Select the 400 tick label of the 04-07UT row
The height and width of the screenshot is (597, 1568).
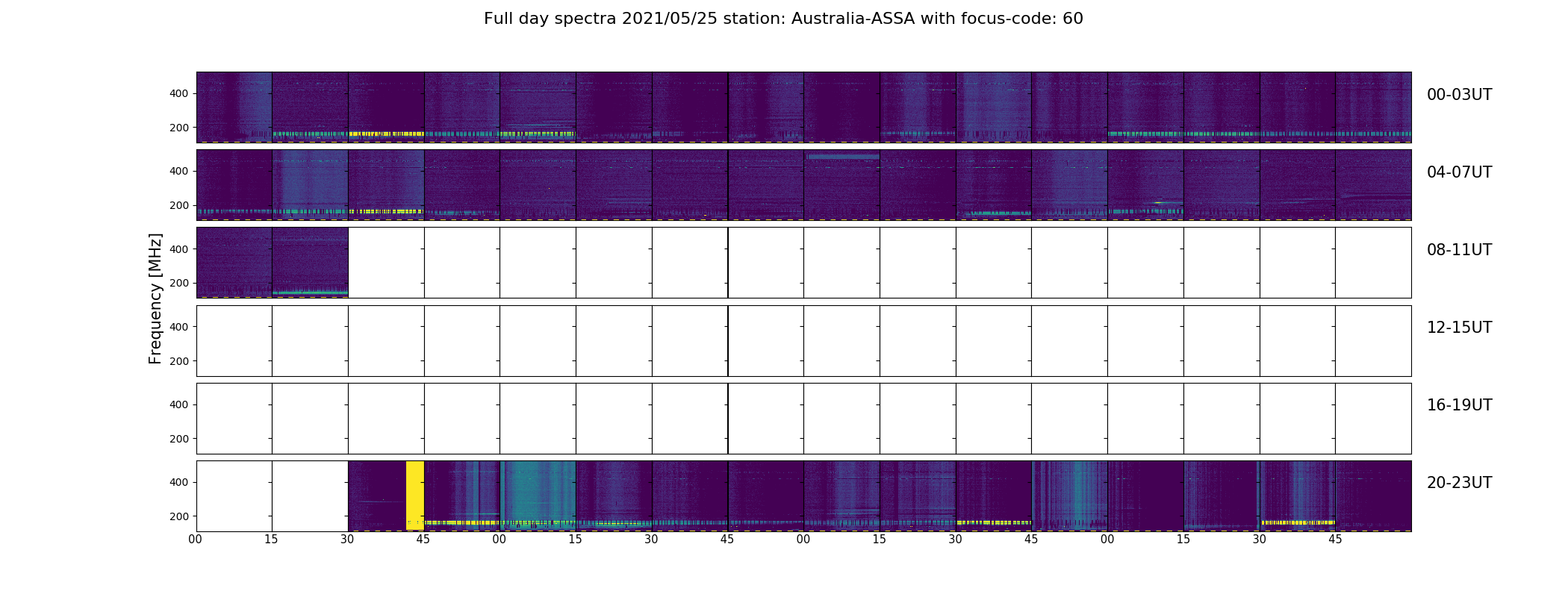pyautogui.click(x=179, y=171)
